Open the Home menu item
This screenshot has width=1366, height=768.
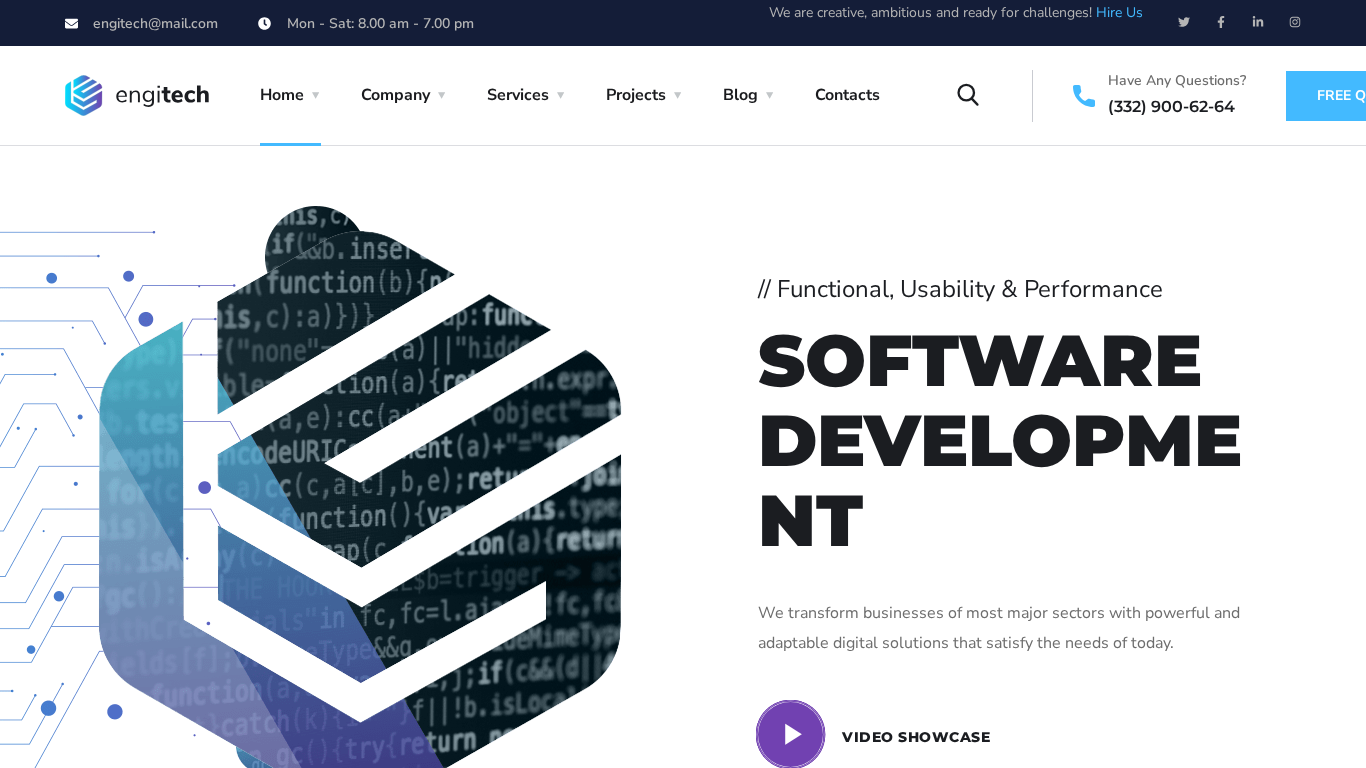(x=282, y=95)
